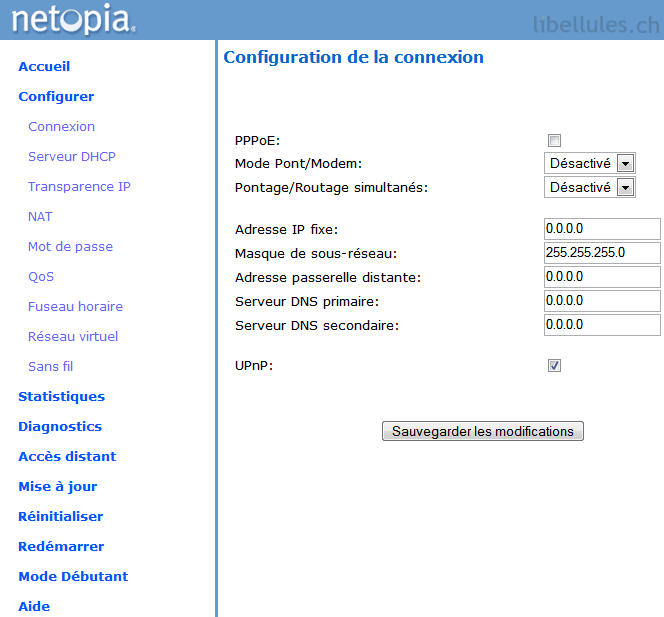This screenshot has width=664, height=617.
Task: Open the Aide page
Action: [x=34, y=606]
